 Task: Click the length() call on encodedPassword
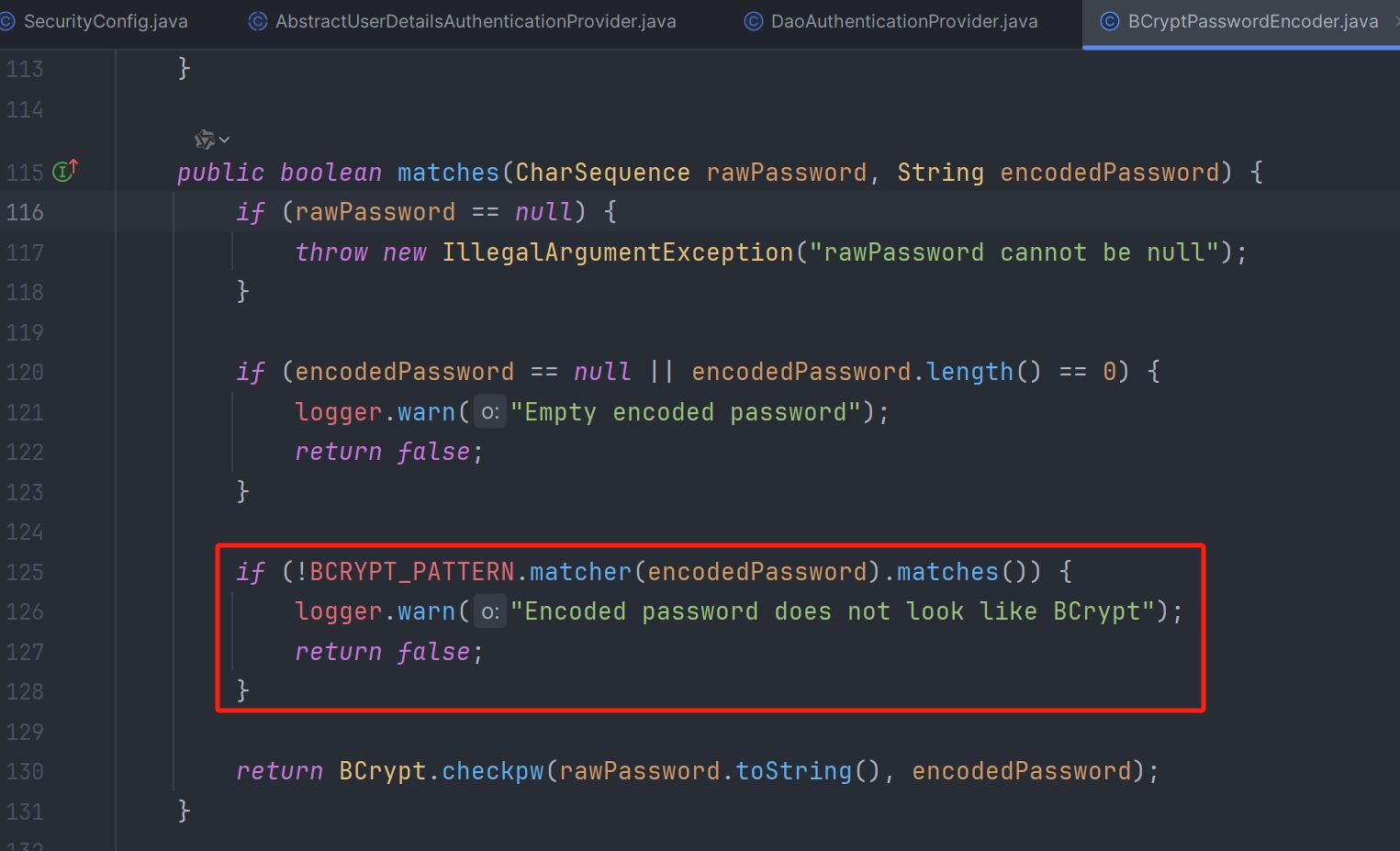(x=969, y=372)
